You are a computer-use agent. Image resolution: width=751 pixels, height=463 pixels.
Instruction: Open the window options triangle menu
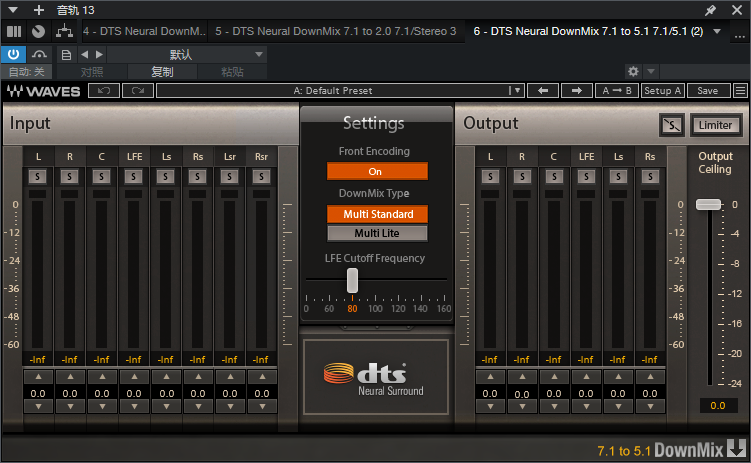tap(13, 10)
